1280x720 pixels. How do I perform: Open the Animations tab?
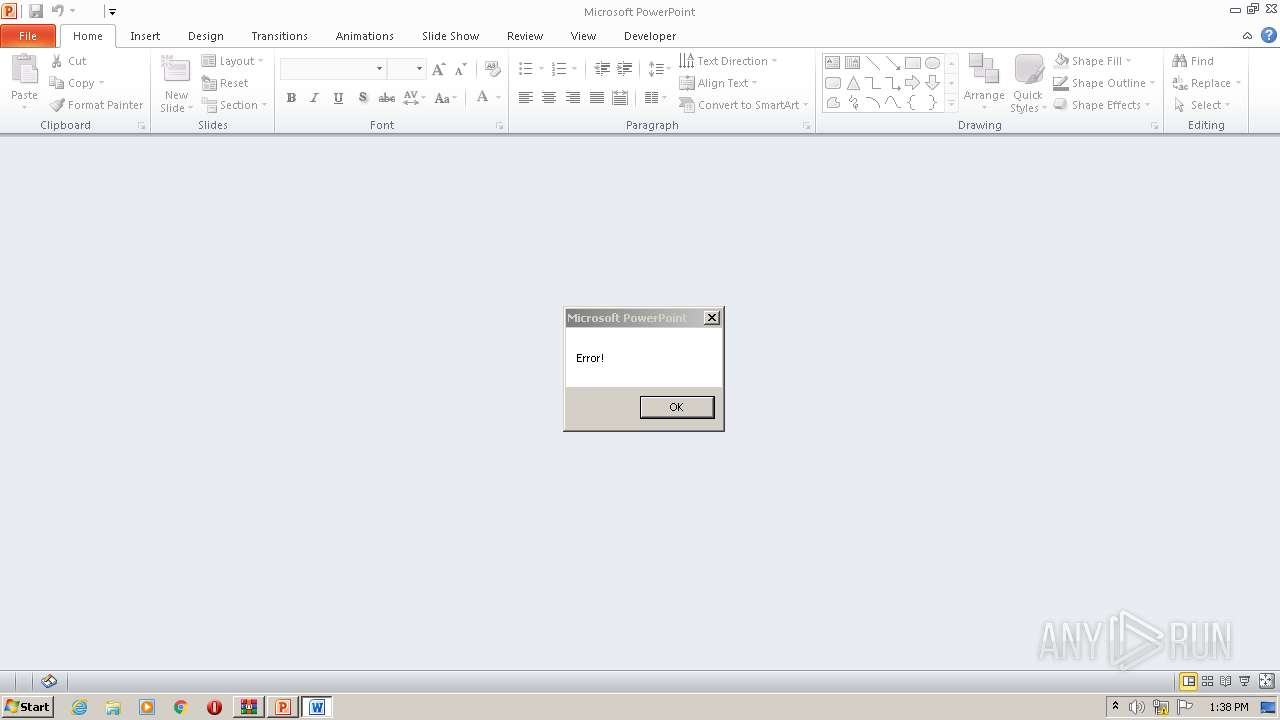tap(364, 36)
